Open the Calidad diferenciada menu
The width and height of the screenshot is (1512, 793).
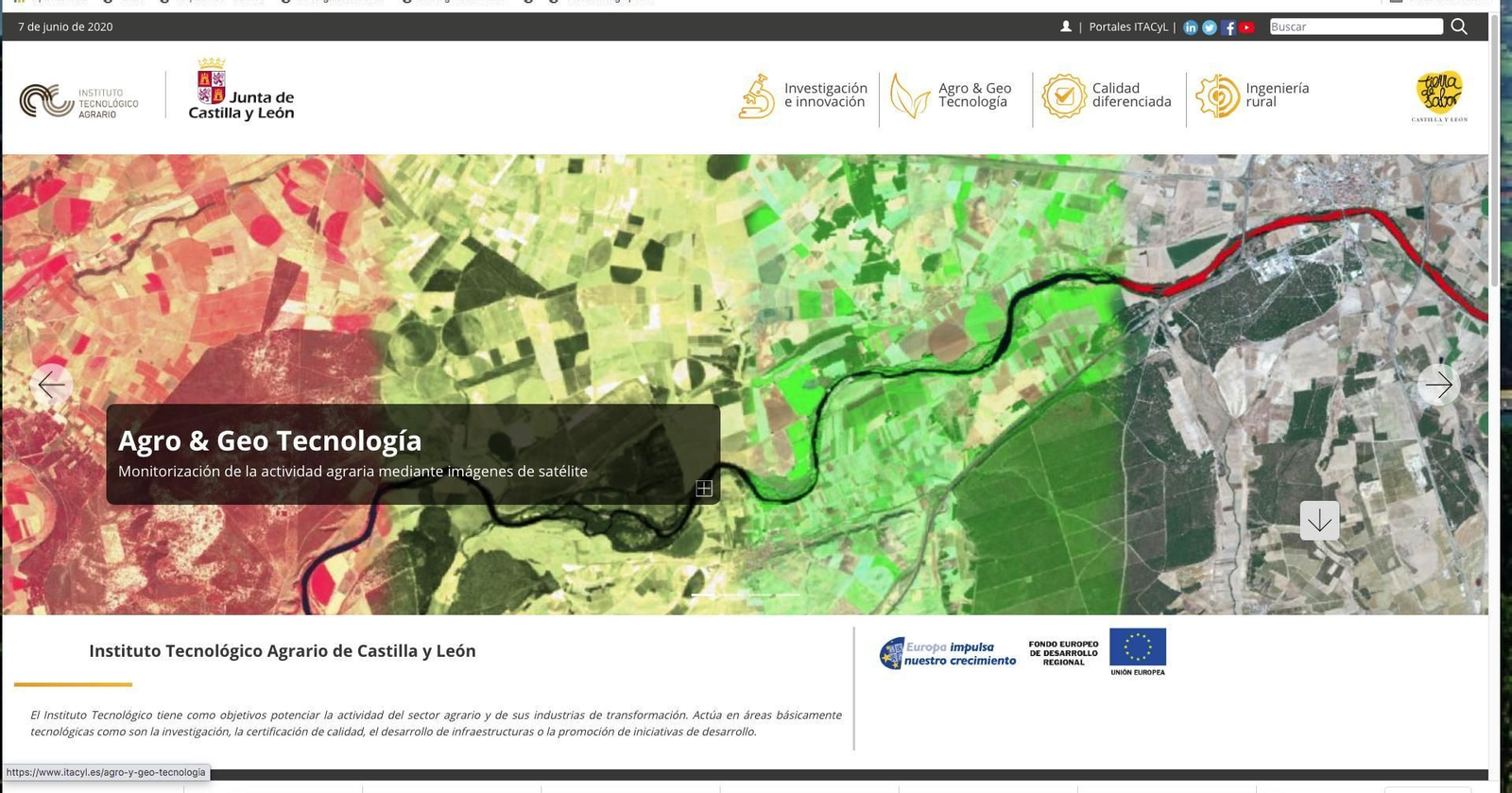(1108, 95)
